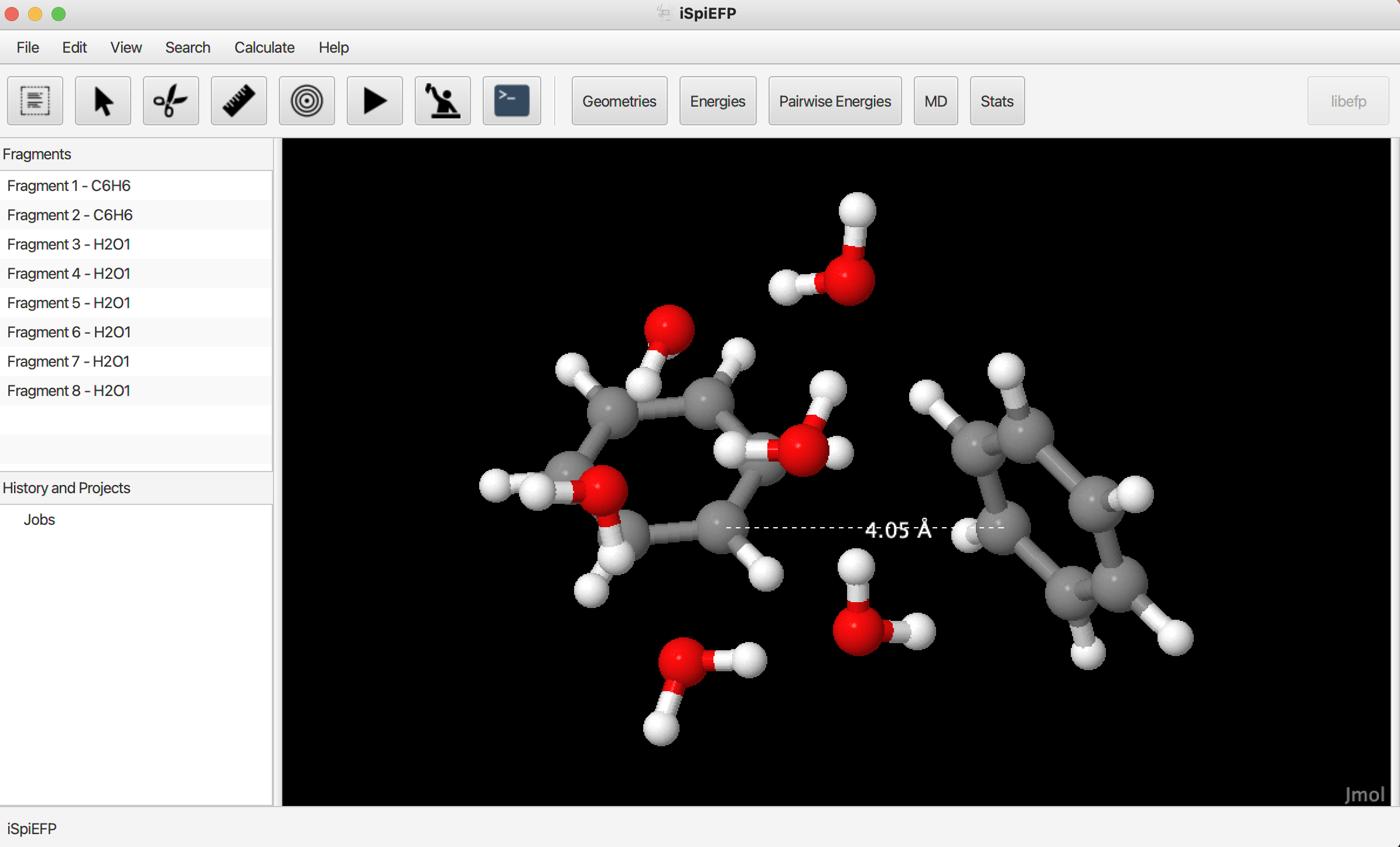Click the Fragments panel header

pos(136,154)
